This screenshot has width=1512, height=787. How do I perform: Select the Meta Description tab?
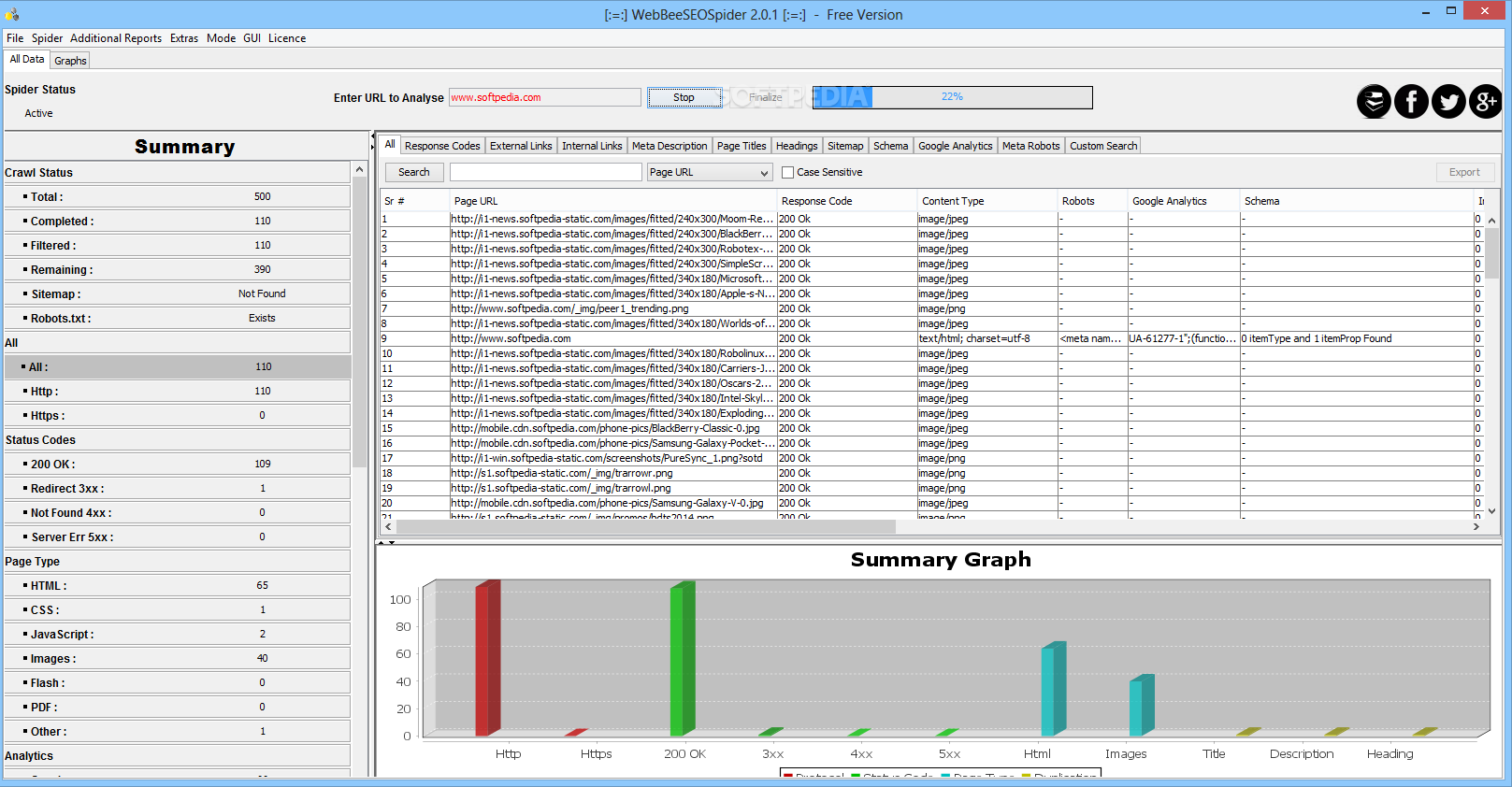(670, 146)
